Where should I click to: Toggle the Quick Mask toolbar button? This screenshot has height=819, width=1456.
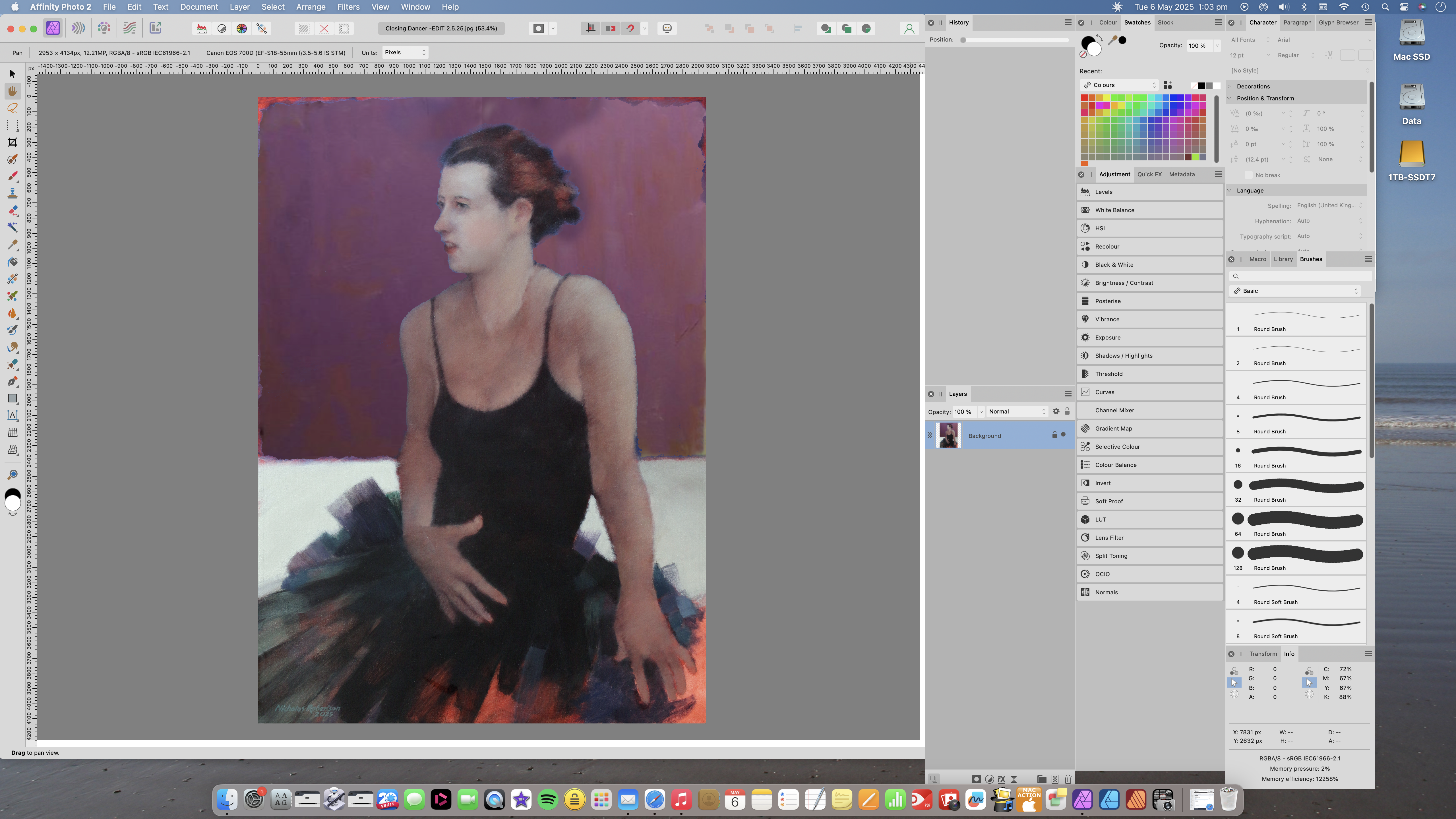click(539, 28)
